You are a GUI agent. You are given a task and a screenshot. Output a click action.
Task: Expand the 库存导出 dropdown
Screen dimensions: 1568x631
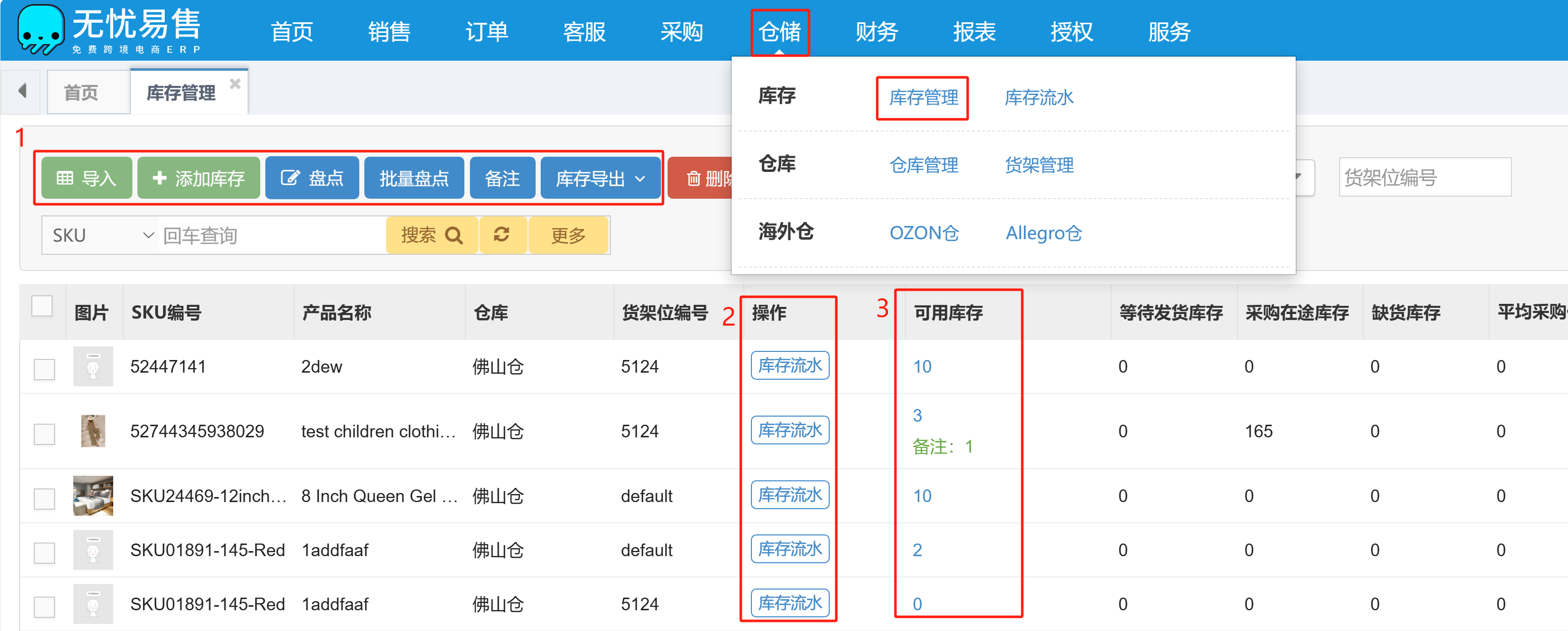point(600,178)
